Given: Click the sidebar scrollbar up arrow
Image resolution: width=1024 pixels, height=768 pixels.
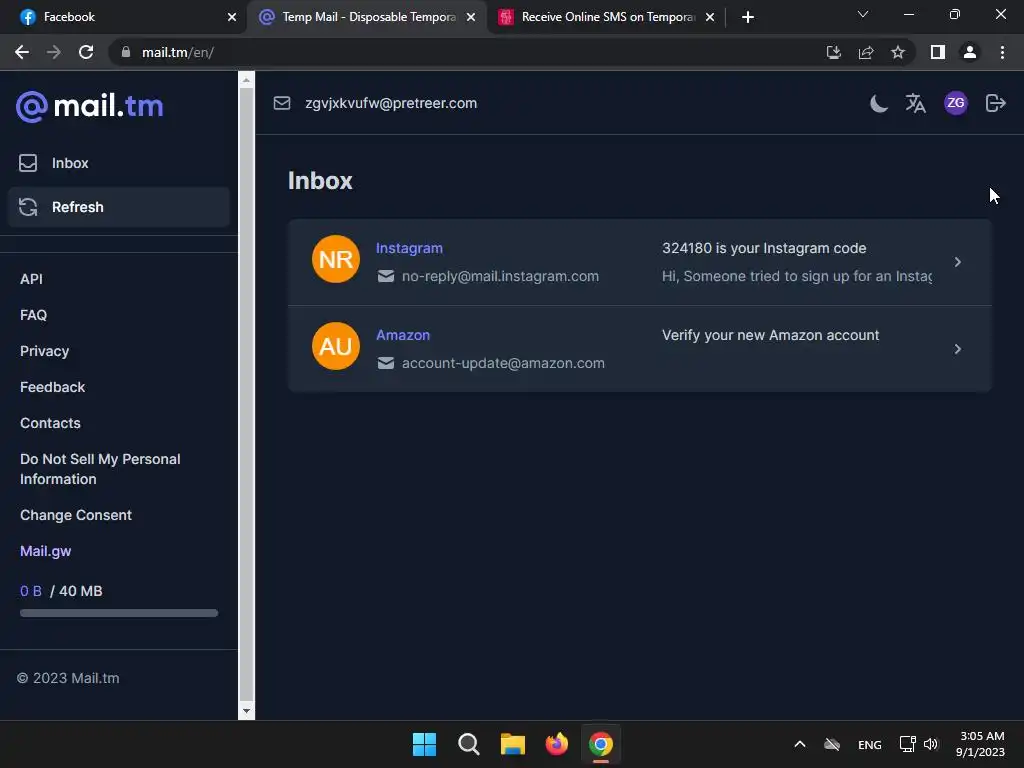Looking at the screenshot, I should [x=246, y=80].
